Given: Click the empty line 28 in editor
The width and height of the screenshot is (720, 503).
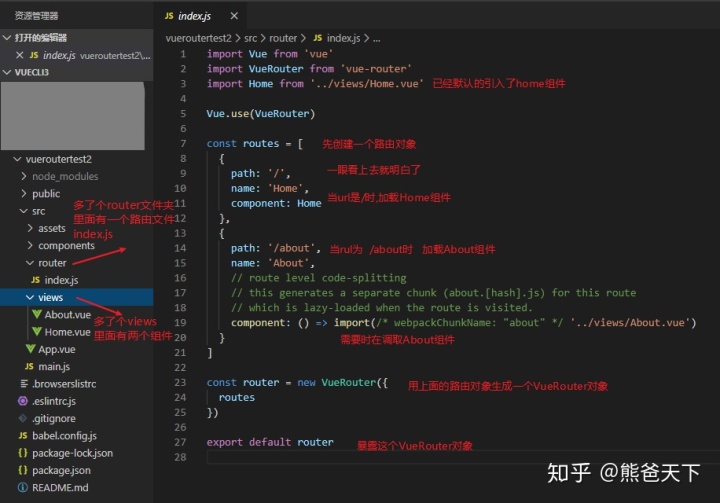Looking at the screenshot, I should [463, 457].
